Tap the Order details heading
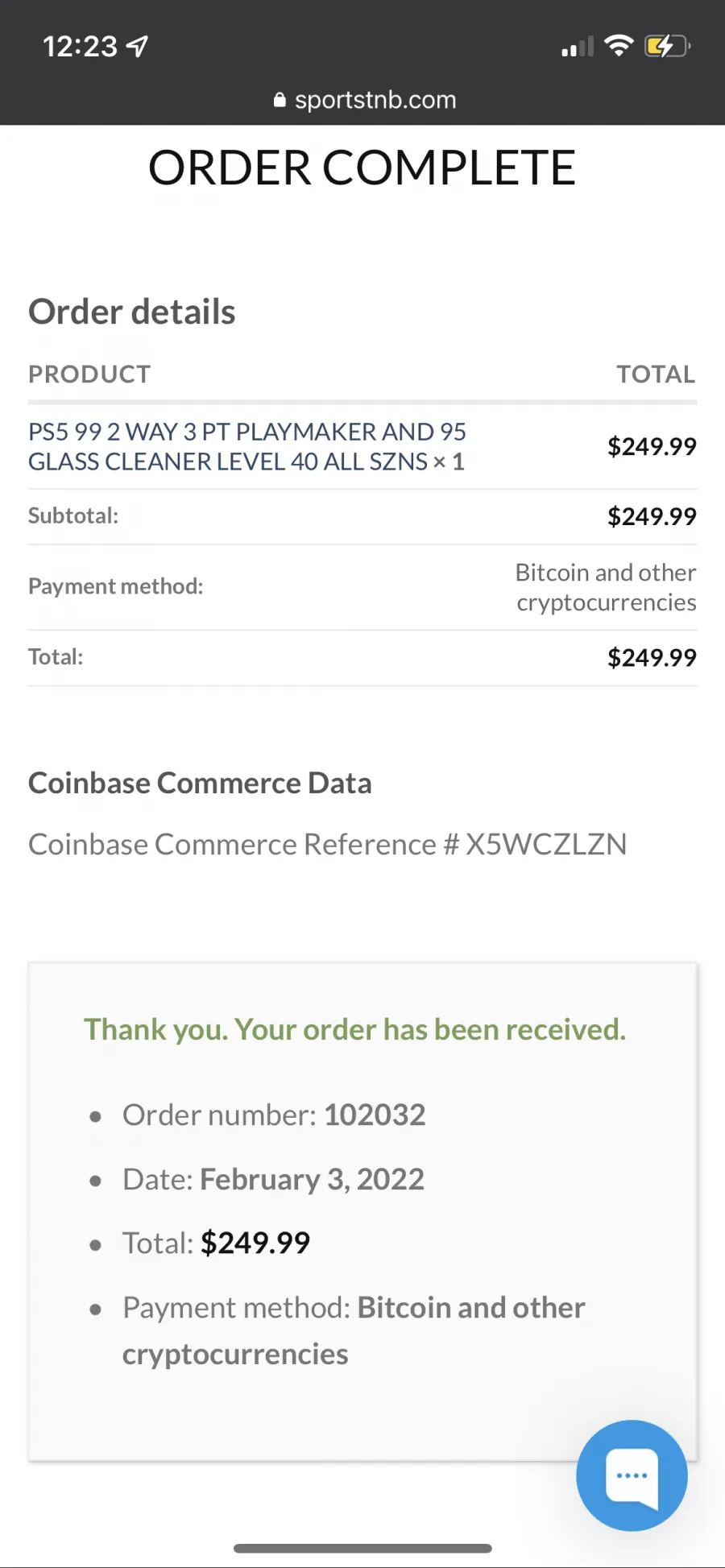 pos(132,312)
